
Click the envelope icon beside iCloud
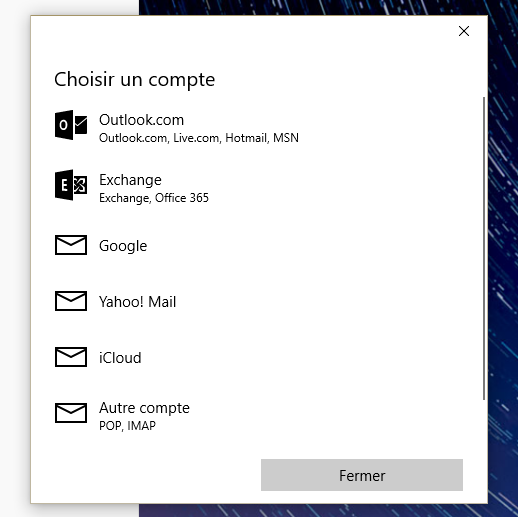pyautogui.click(x=71, y=357)
